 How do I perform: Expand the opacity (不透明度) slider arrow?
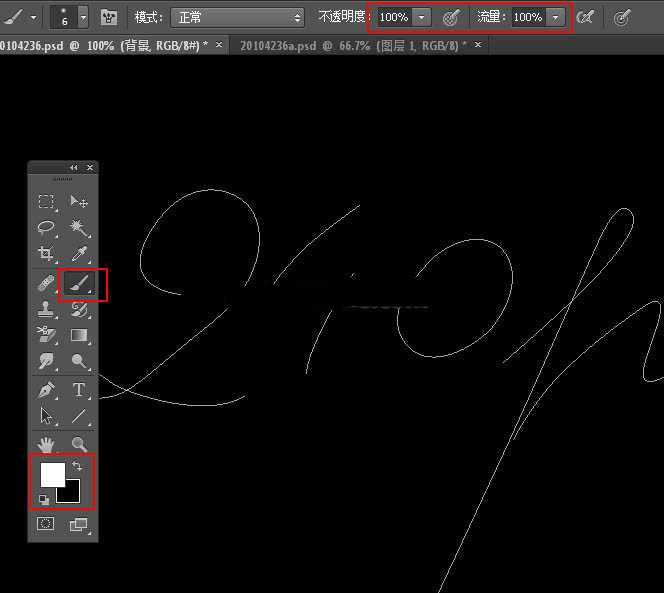(x=422, y=17)
